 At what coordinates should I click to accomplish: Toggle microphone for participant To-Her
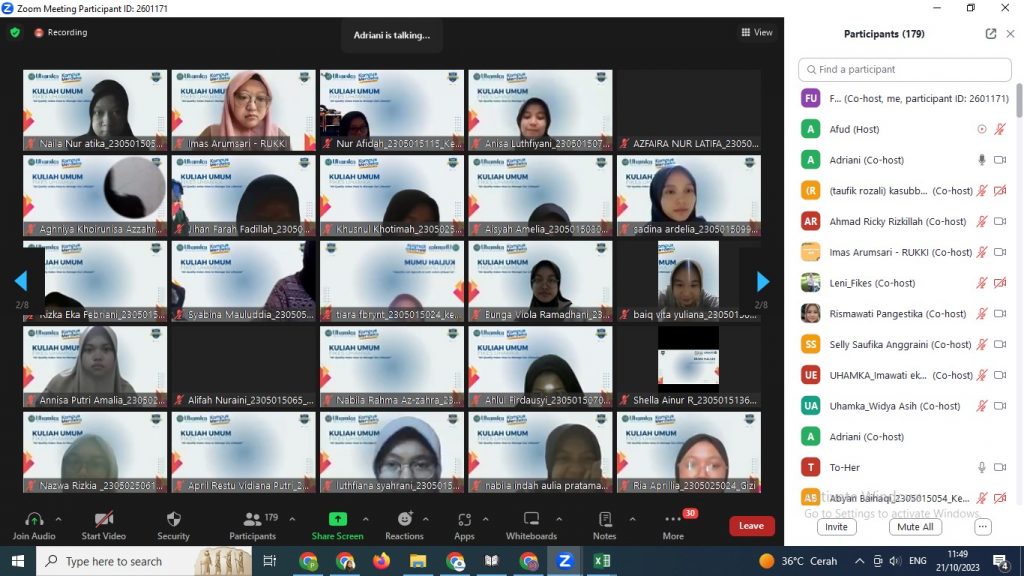click(982, 467)
